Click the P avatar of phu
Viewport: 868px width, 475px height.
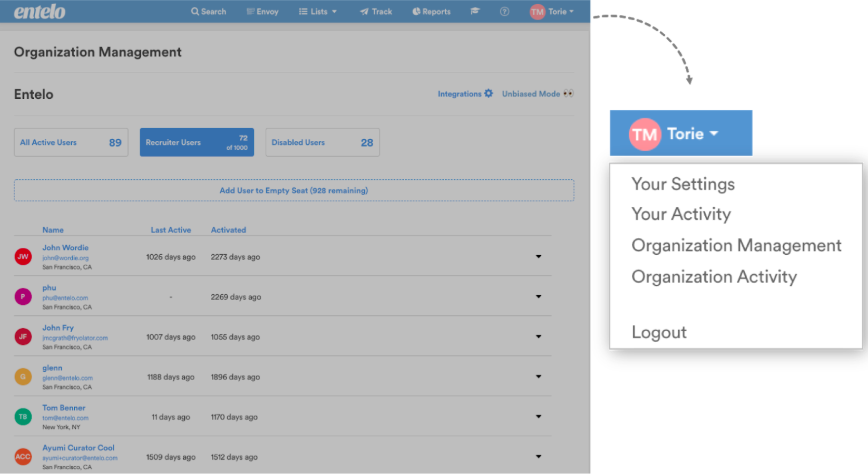[23, 297]
